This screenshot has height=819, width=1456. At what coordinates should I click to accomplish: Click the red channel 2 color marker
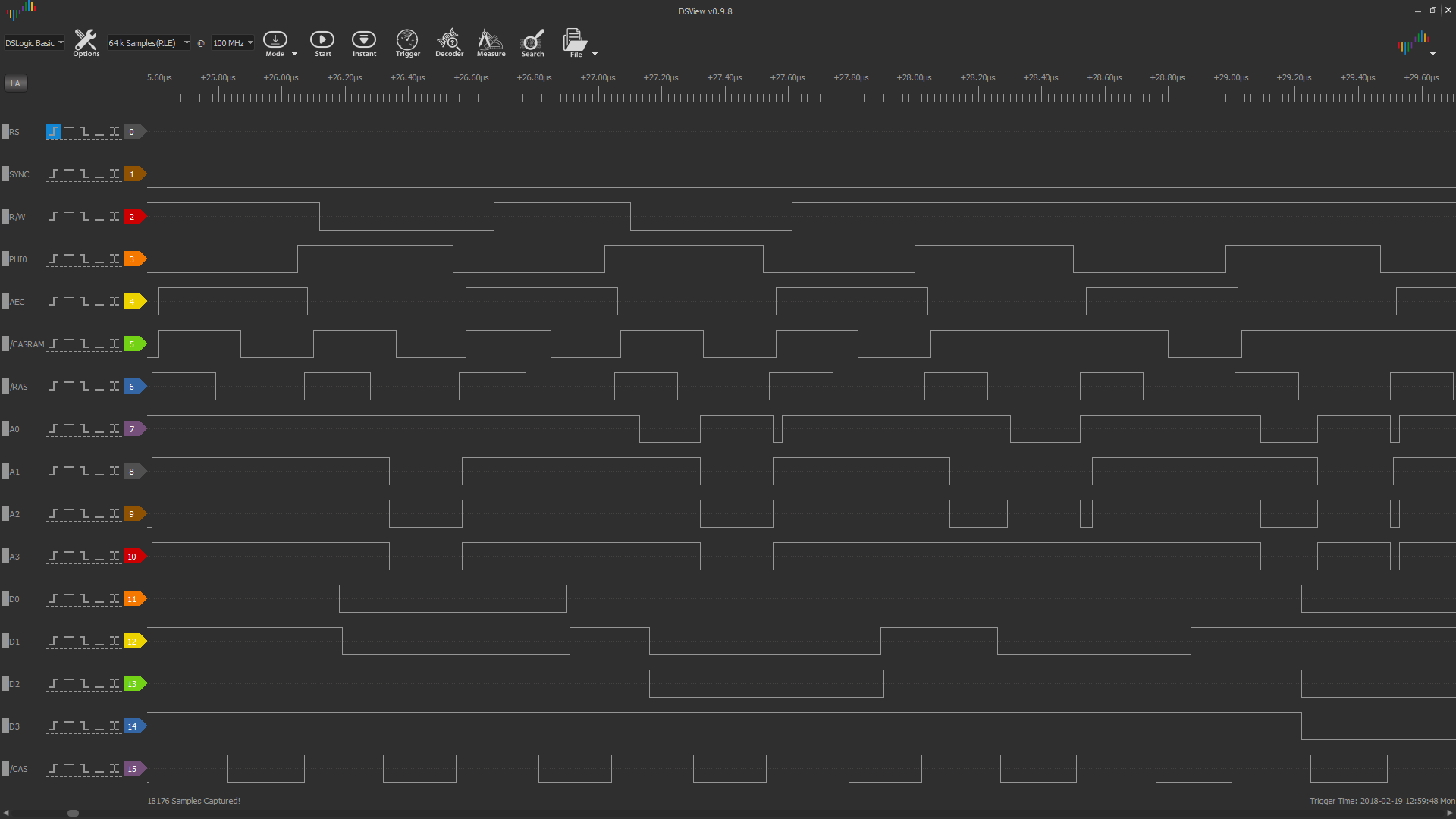point(133,217)
